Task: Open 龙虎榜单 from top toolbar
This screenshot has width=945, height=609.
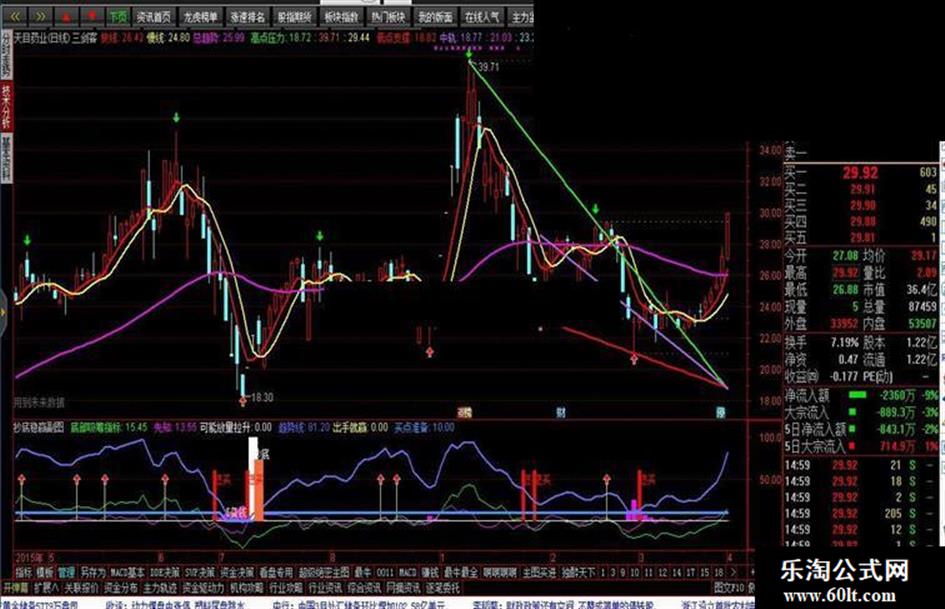Action: [201, 17]
